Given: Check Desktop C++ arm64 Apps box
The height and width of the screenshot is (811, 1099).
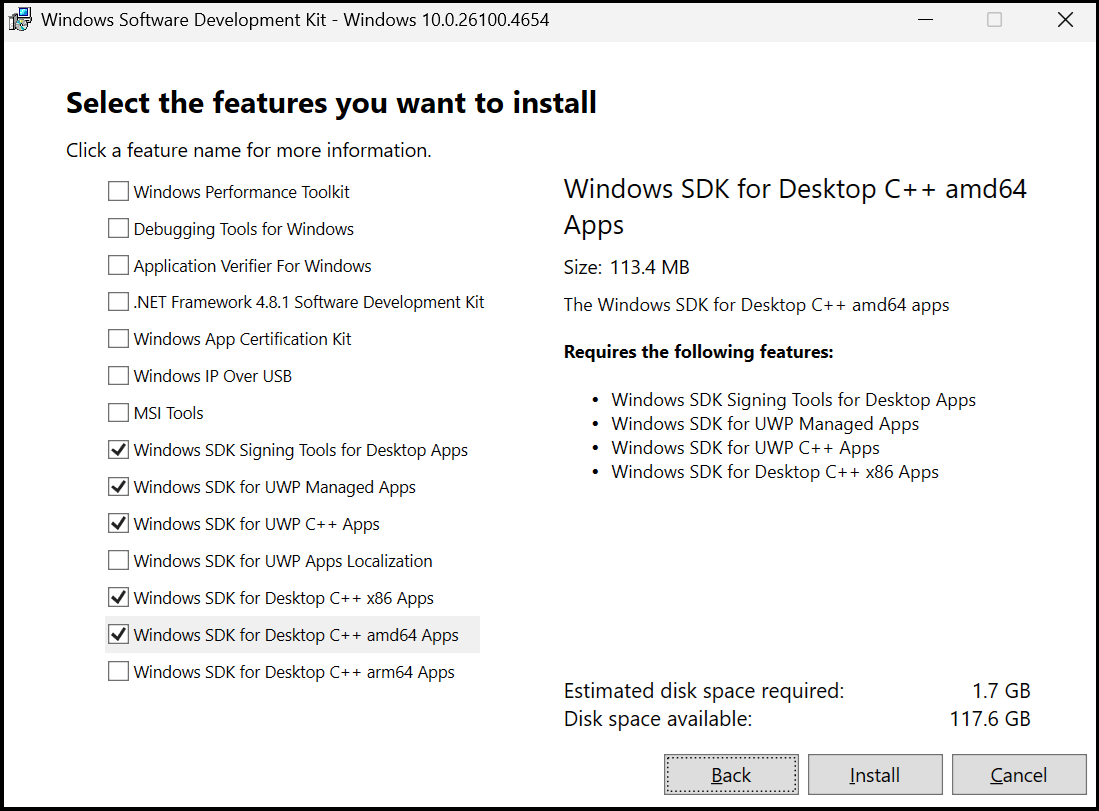Looking at the screenshot, I should coord(118,672).
